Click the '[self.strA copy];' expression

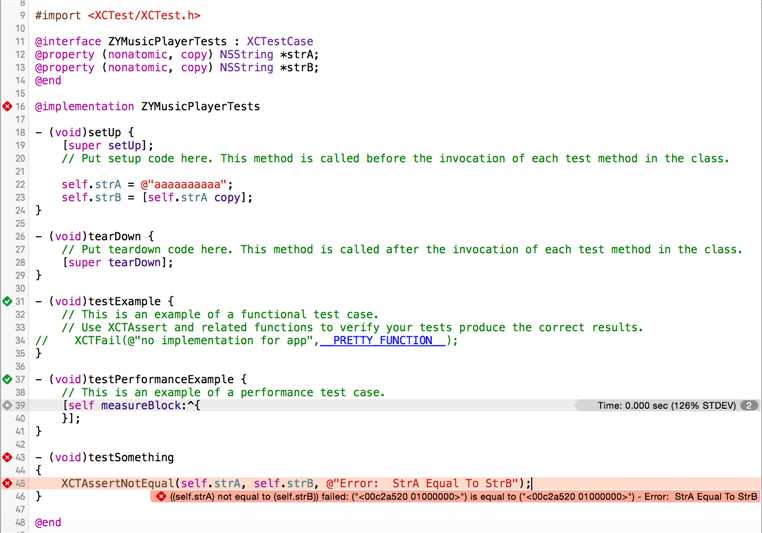pos(197,197)
